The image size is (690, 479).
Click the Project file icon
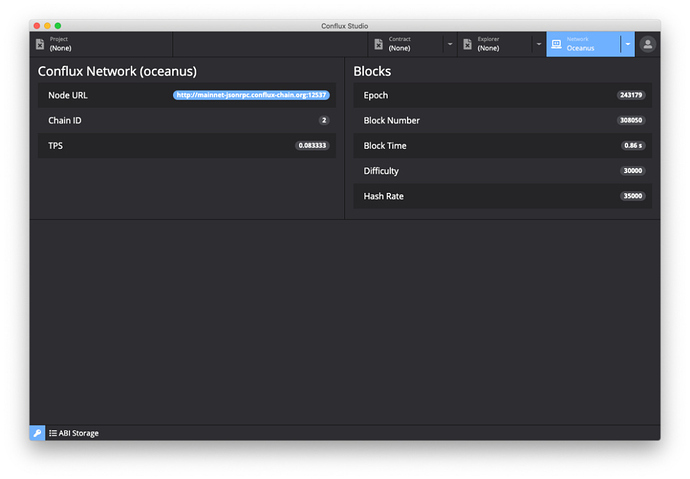(x=40, y=44)
